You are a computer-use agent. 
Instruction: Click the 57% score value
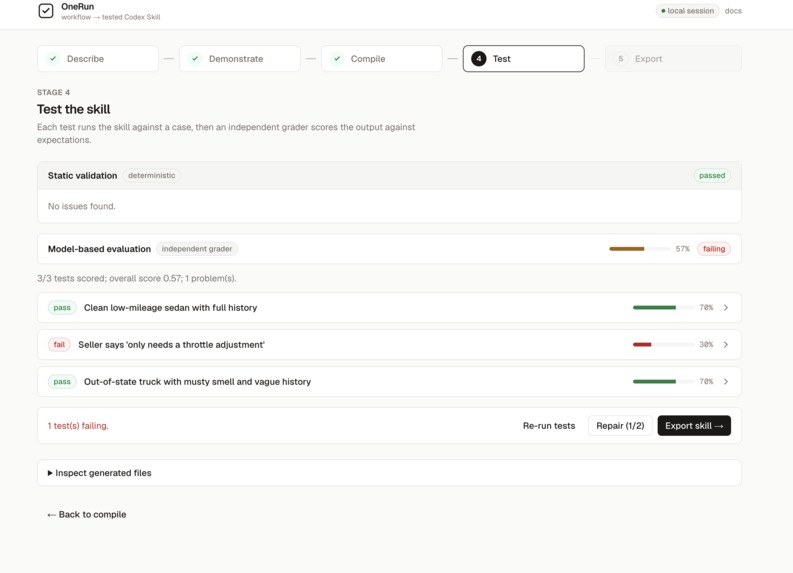(683, 249)
